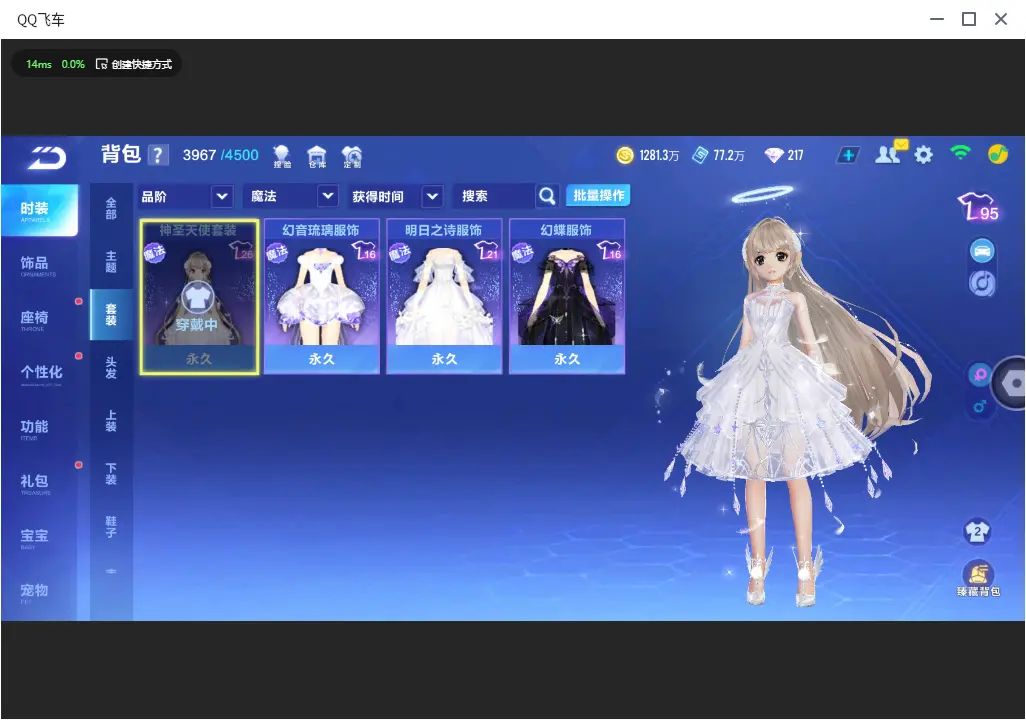Click the 77.2万 coupon balance

point(729,156)
